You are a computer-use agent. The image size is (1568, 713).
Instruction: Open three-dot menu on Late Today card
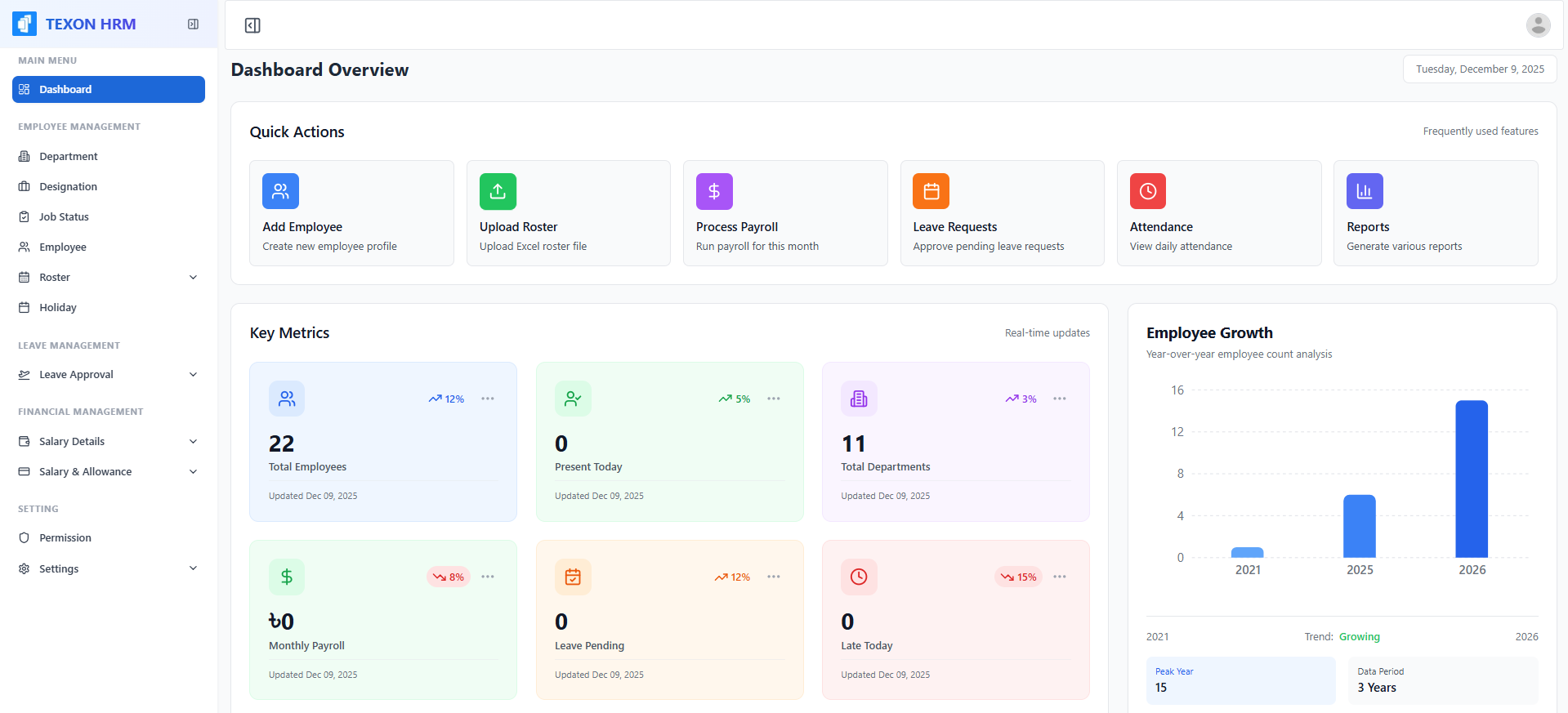tap(1060, 577)
